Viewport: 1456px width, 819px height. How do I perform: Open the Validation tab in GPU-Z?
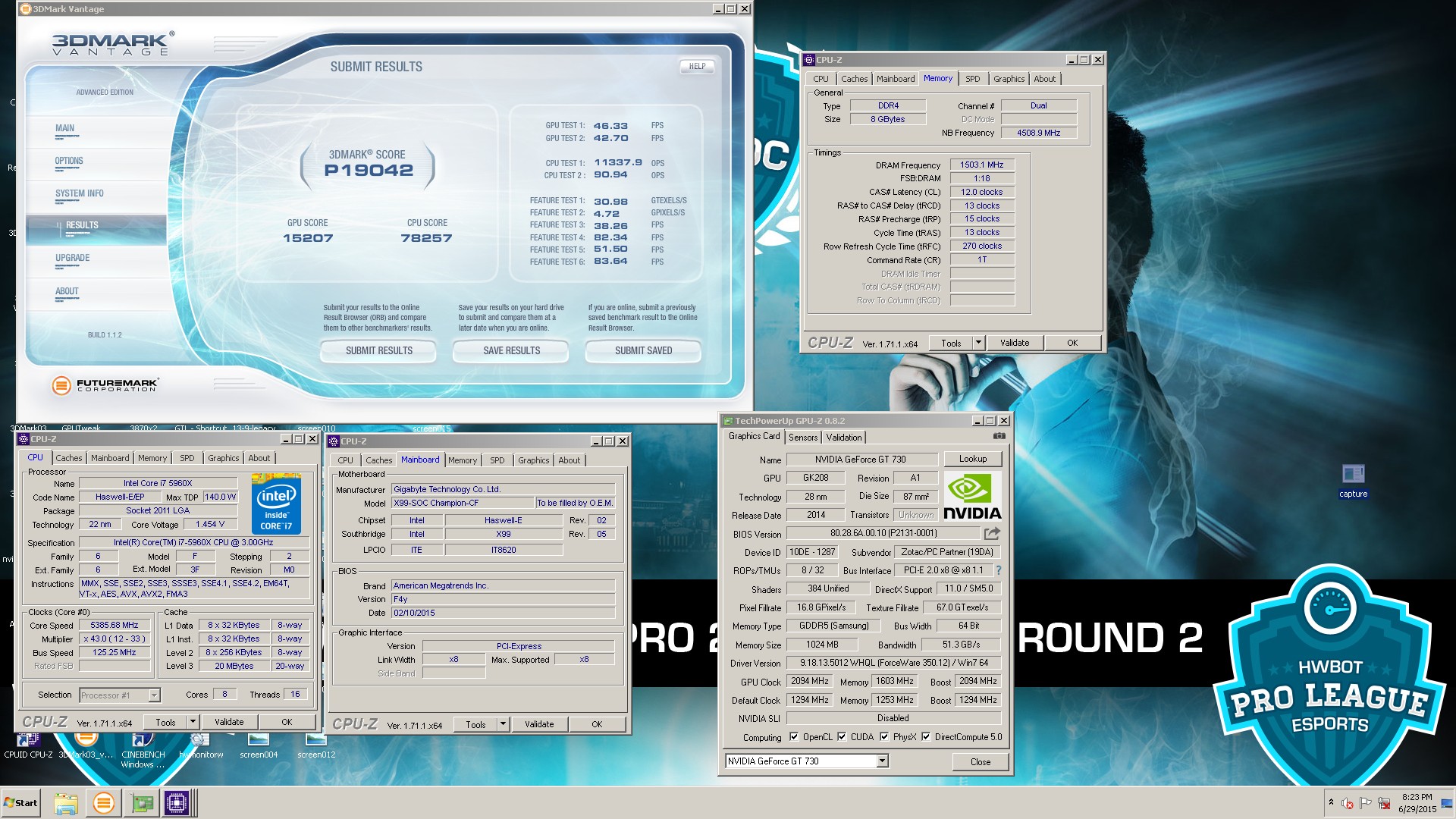click(844, 438)
